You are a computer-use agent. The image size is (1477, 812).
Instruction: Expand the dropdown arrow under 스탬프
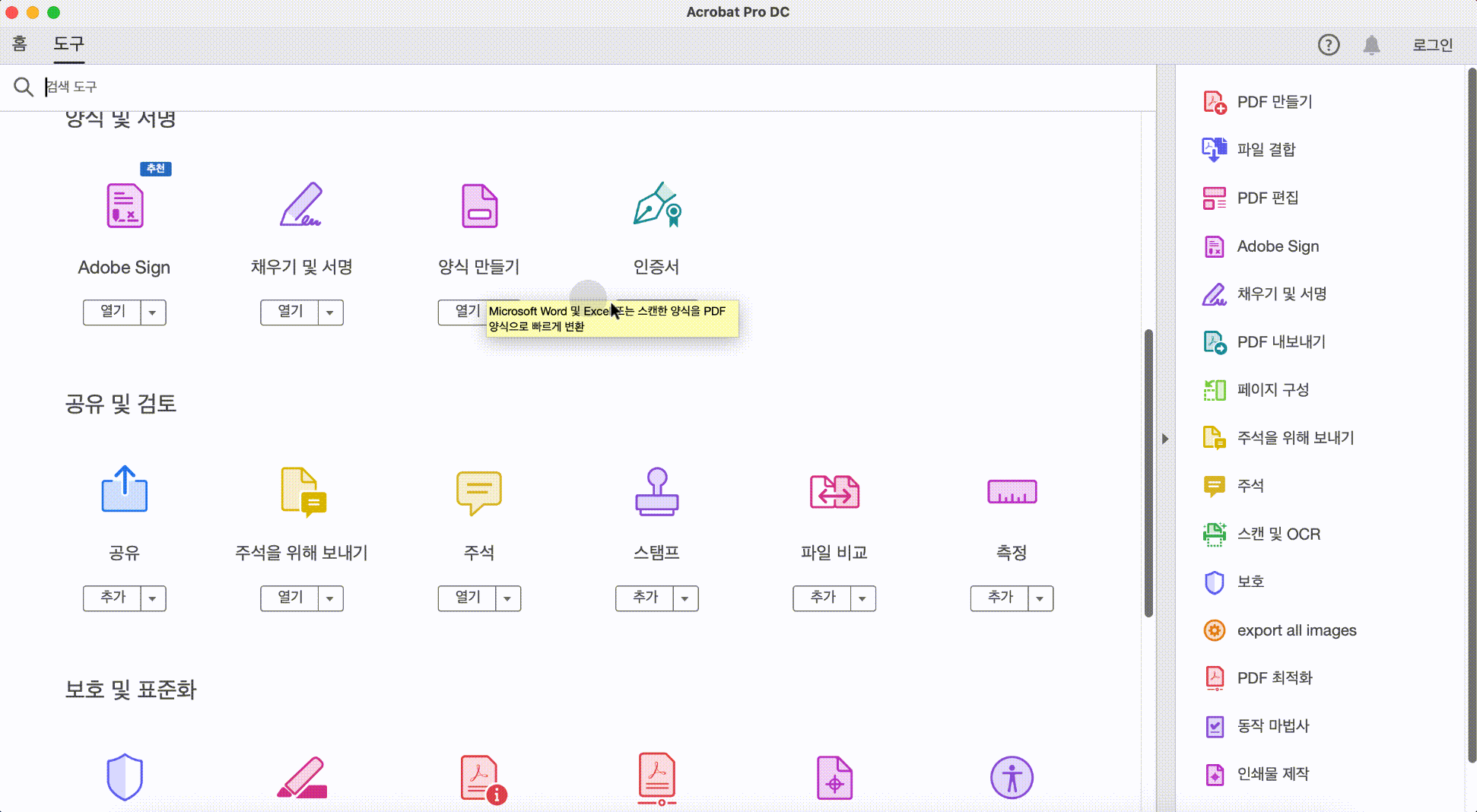685,598
